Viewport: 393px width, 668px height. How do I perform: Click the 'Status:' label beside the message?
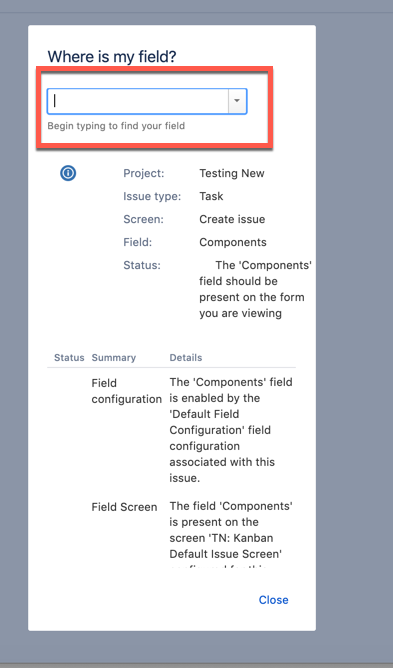142,265
